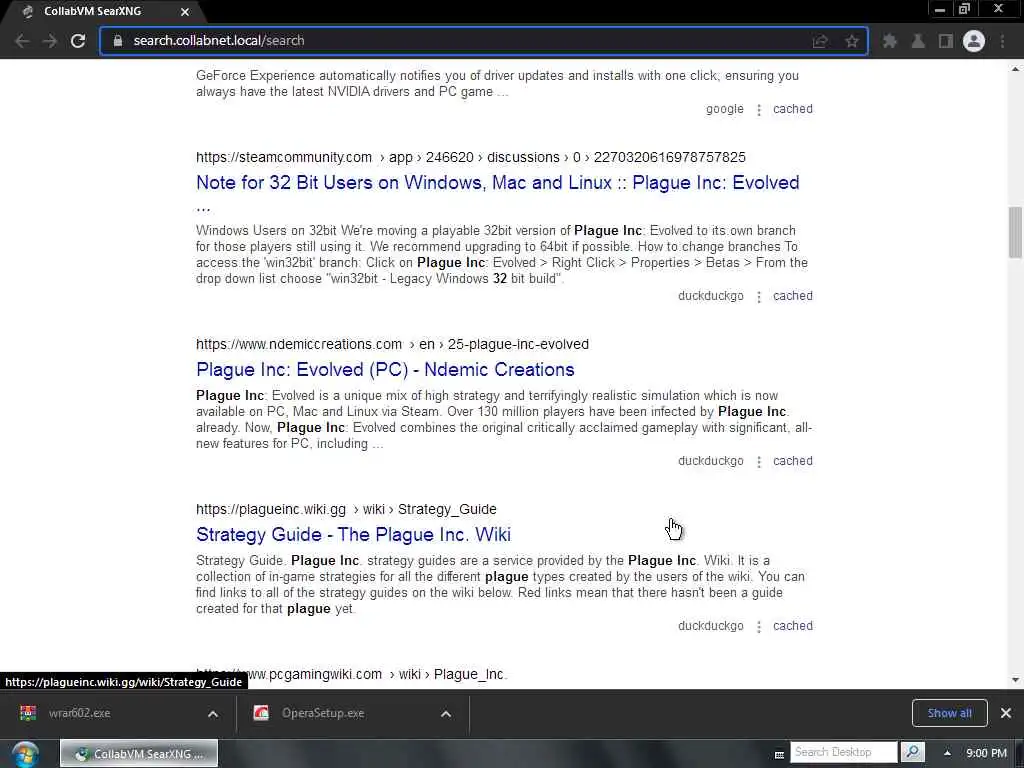
Task: Open three-dot options for google result
Action: (759, 110)
